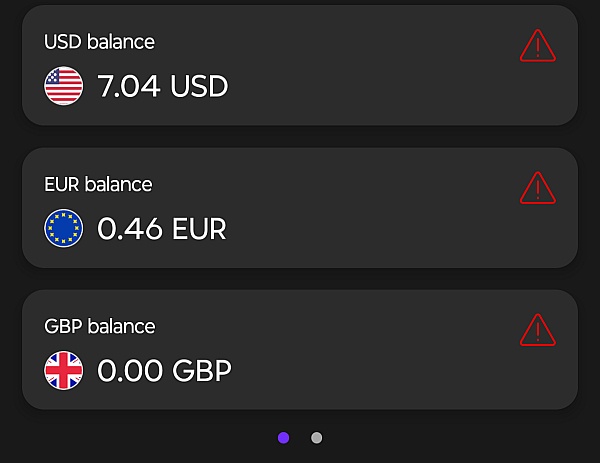600x463 pixels.
Task: Click the USD balance warning triangle
Action: [x=537, y=46]
